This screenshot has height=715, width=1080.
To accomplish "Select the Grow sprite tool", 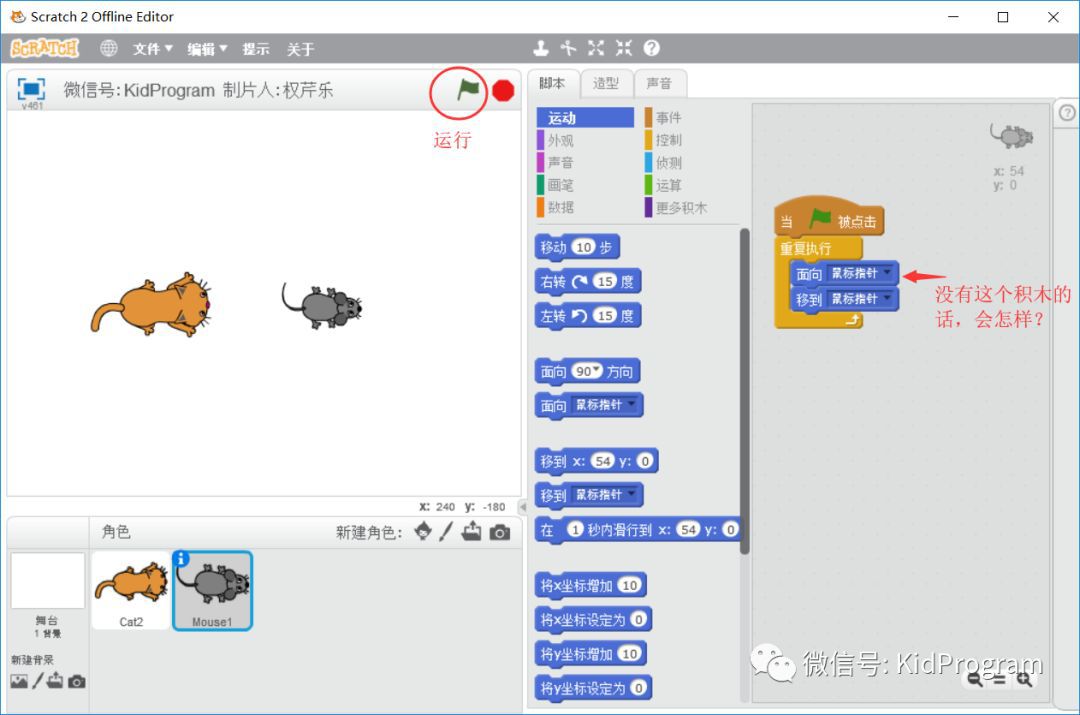I will click(x=596, y=48).
